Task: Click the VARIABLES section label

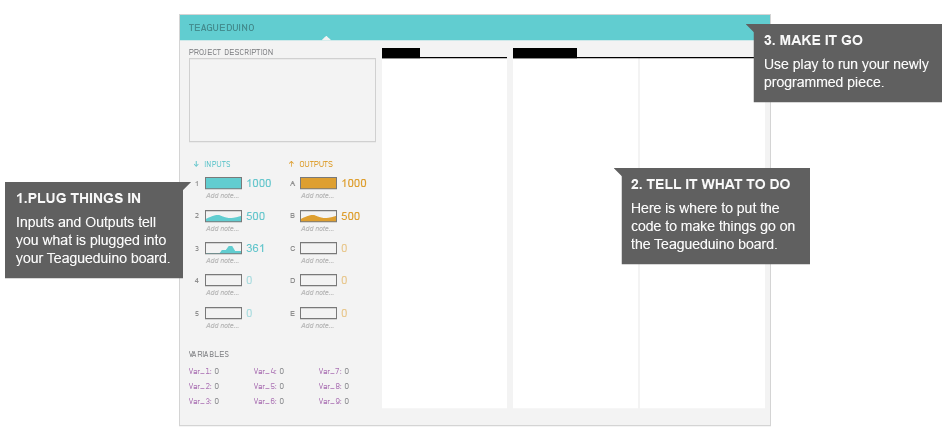Action: [209, 354]
